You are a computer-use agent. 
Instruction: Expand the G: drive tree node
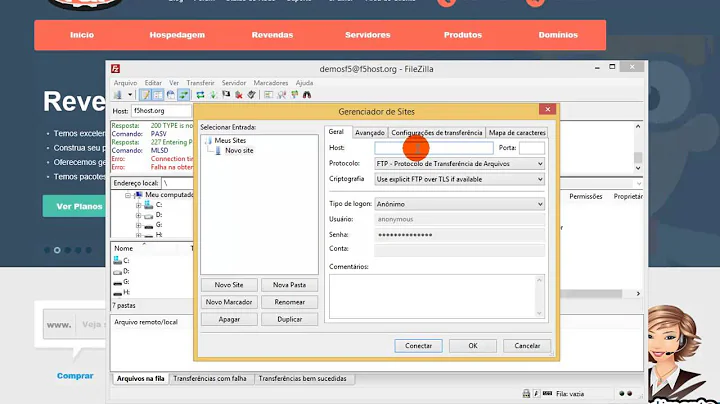tap(138, 225)
